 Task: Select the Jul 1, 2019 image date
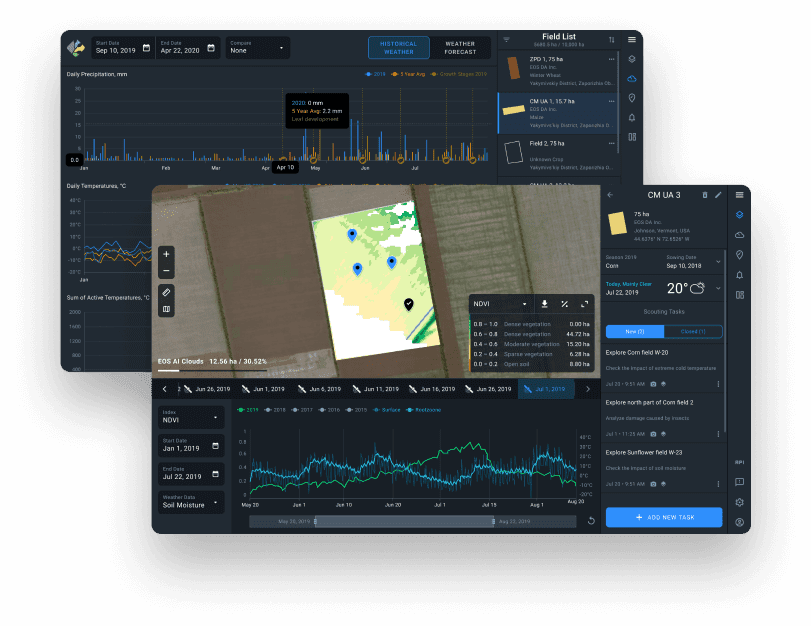pyautogui.click(x=546, y=389)
